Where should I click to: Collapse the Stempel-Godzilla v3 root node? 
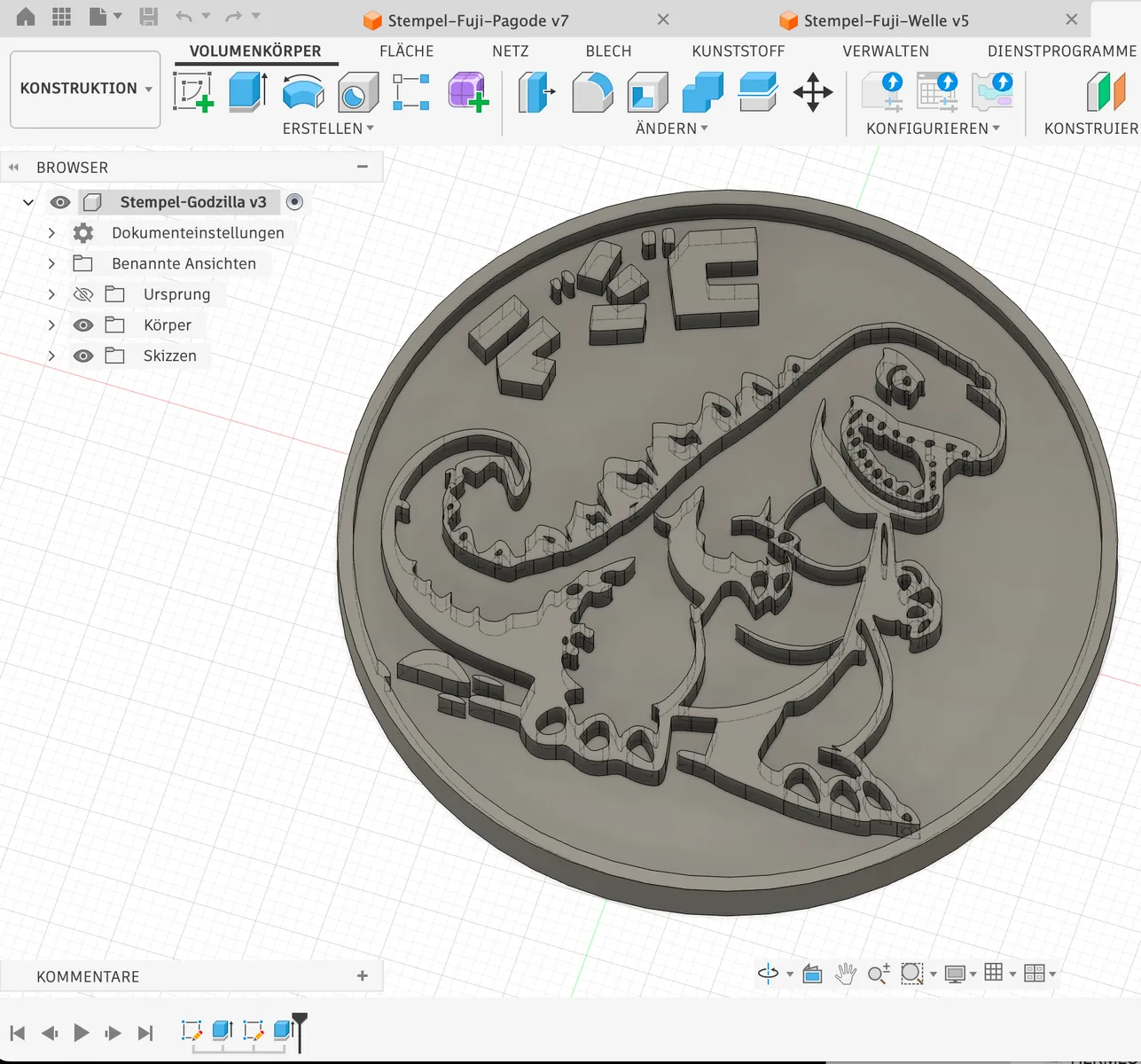coord(28,202)
